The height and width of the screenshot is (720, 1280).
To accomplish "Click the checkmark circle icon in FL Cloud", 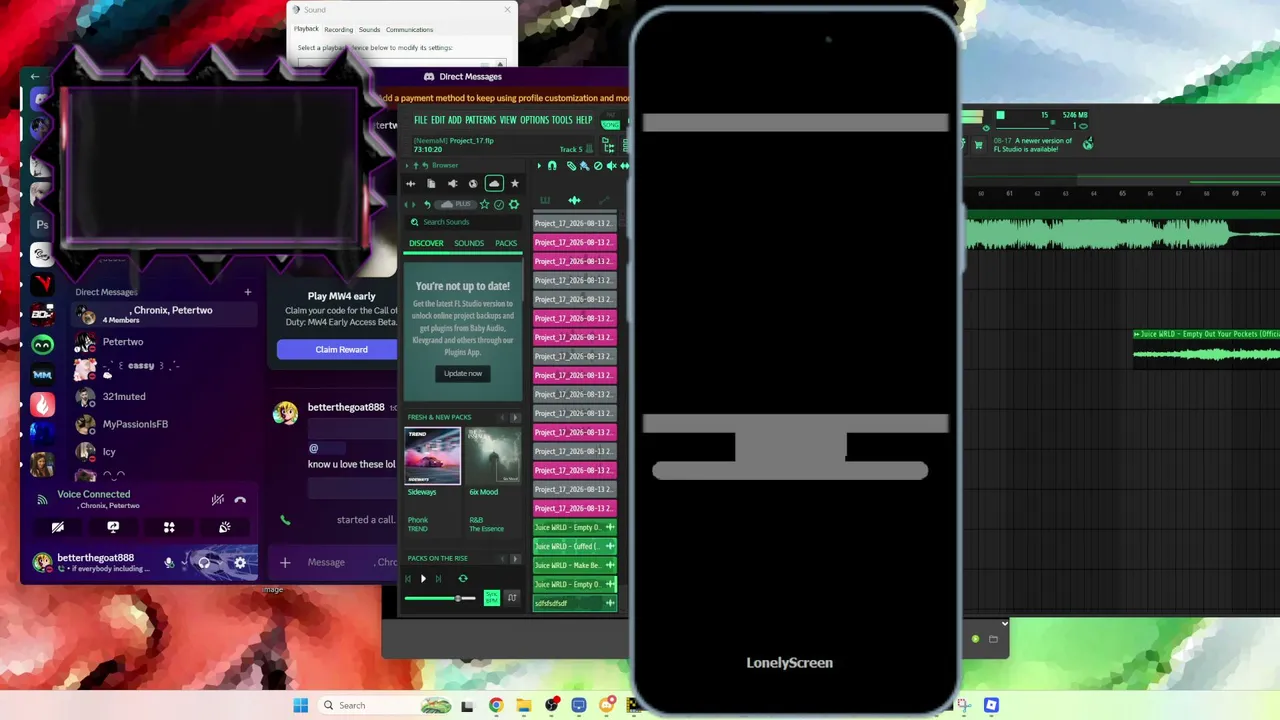I will point(499,205).
